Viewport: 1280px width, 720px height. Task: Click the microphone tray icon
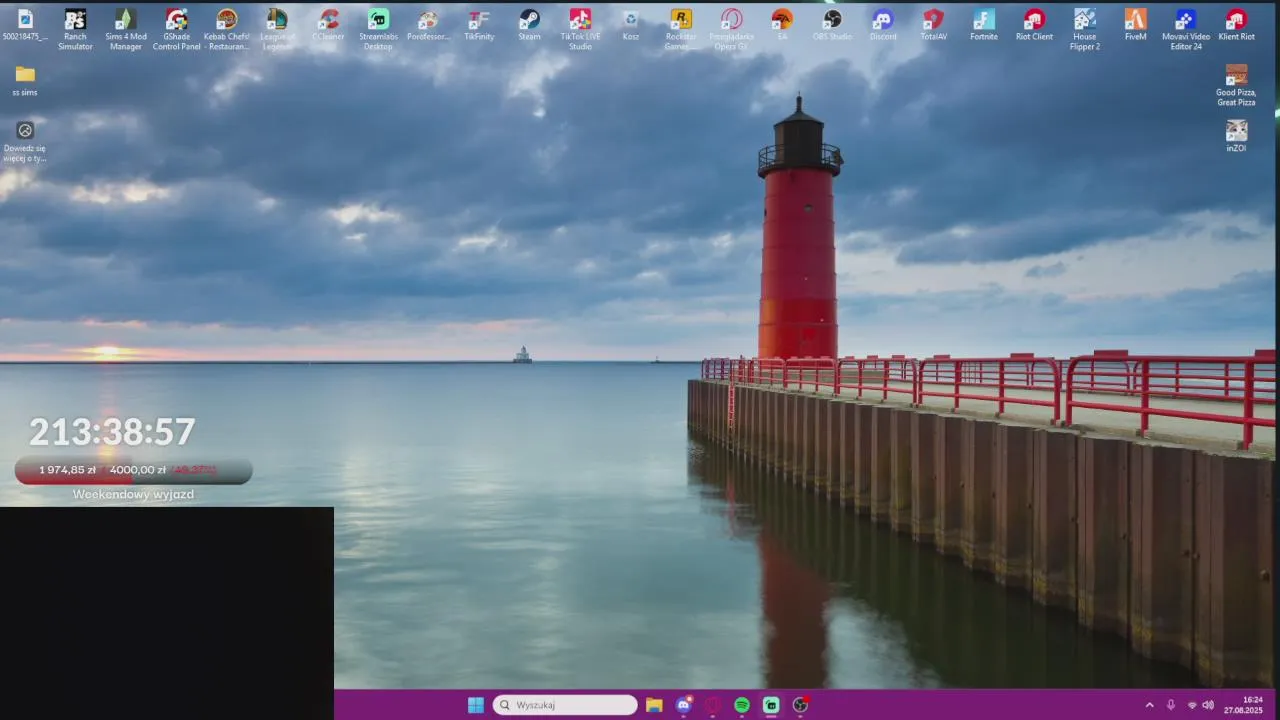1171,705
